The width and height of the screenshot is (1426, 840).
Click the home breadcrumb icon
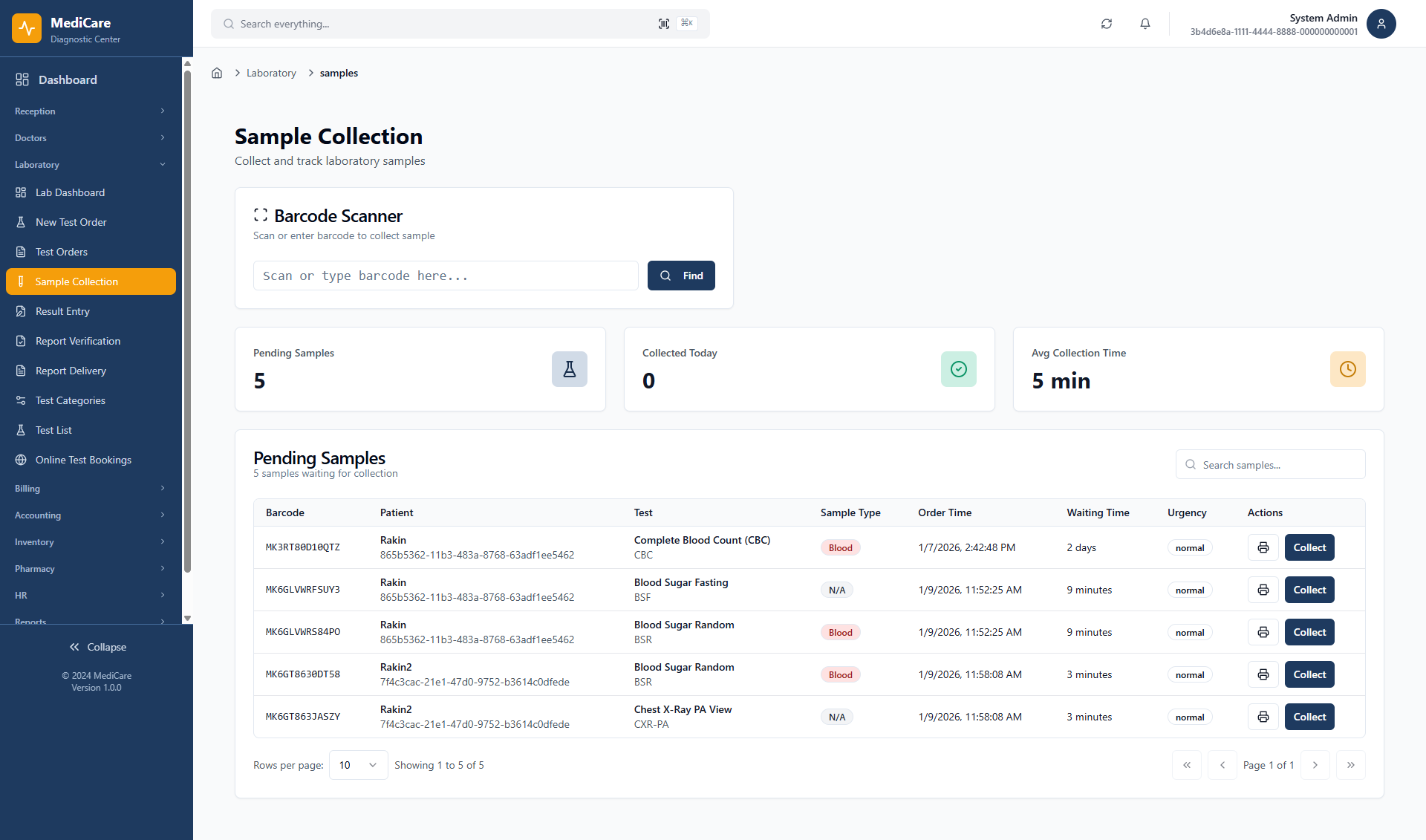[216, 73]
